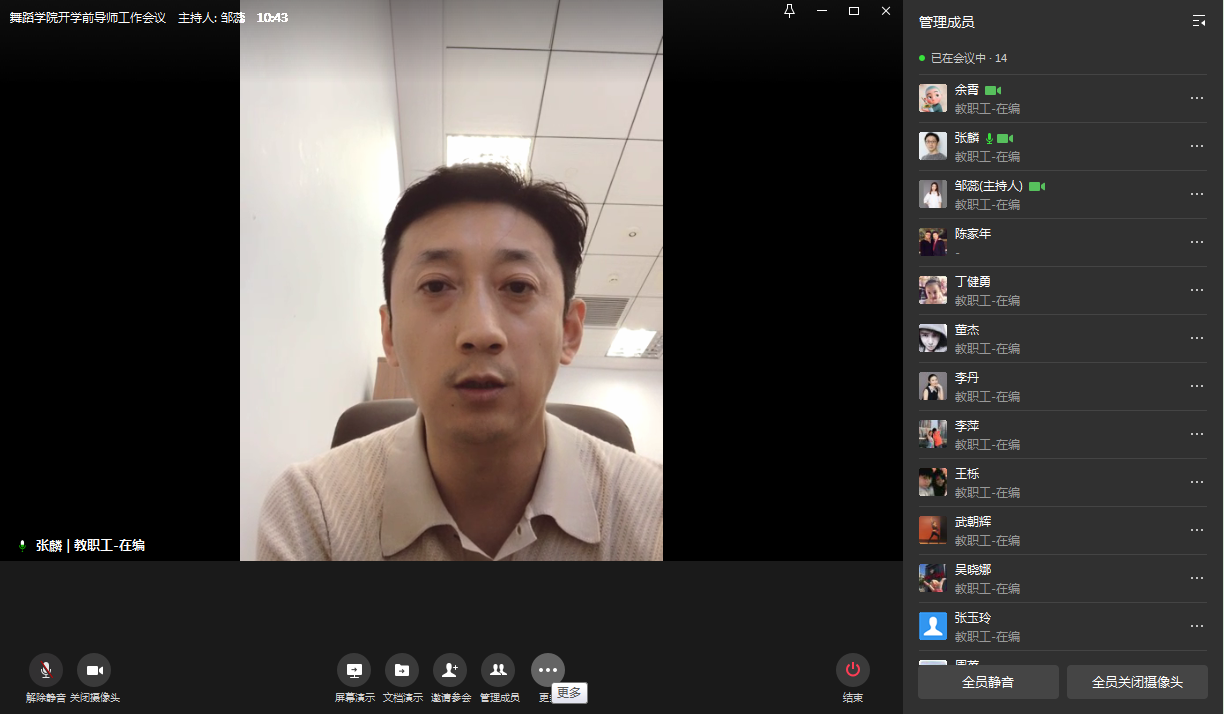Image resolution: width=1224 pixels, height=714 pixels.
Task: Mute all members with 全员静音
Action: point(987,682)
